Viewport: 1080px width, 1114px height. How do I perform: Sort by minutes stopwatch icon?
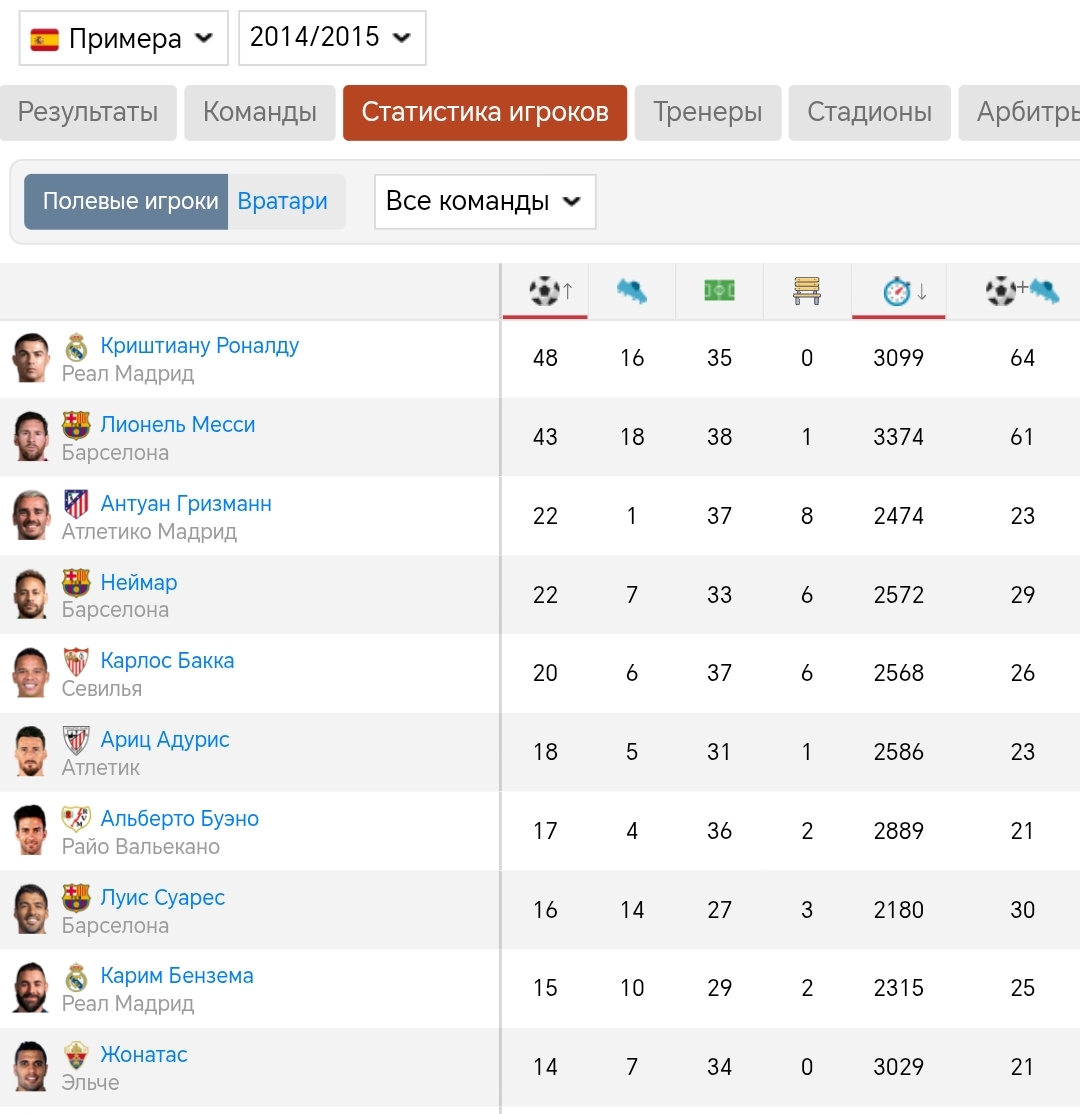click(897, 291)
